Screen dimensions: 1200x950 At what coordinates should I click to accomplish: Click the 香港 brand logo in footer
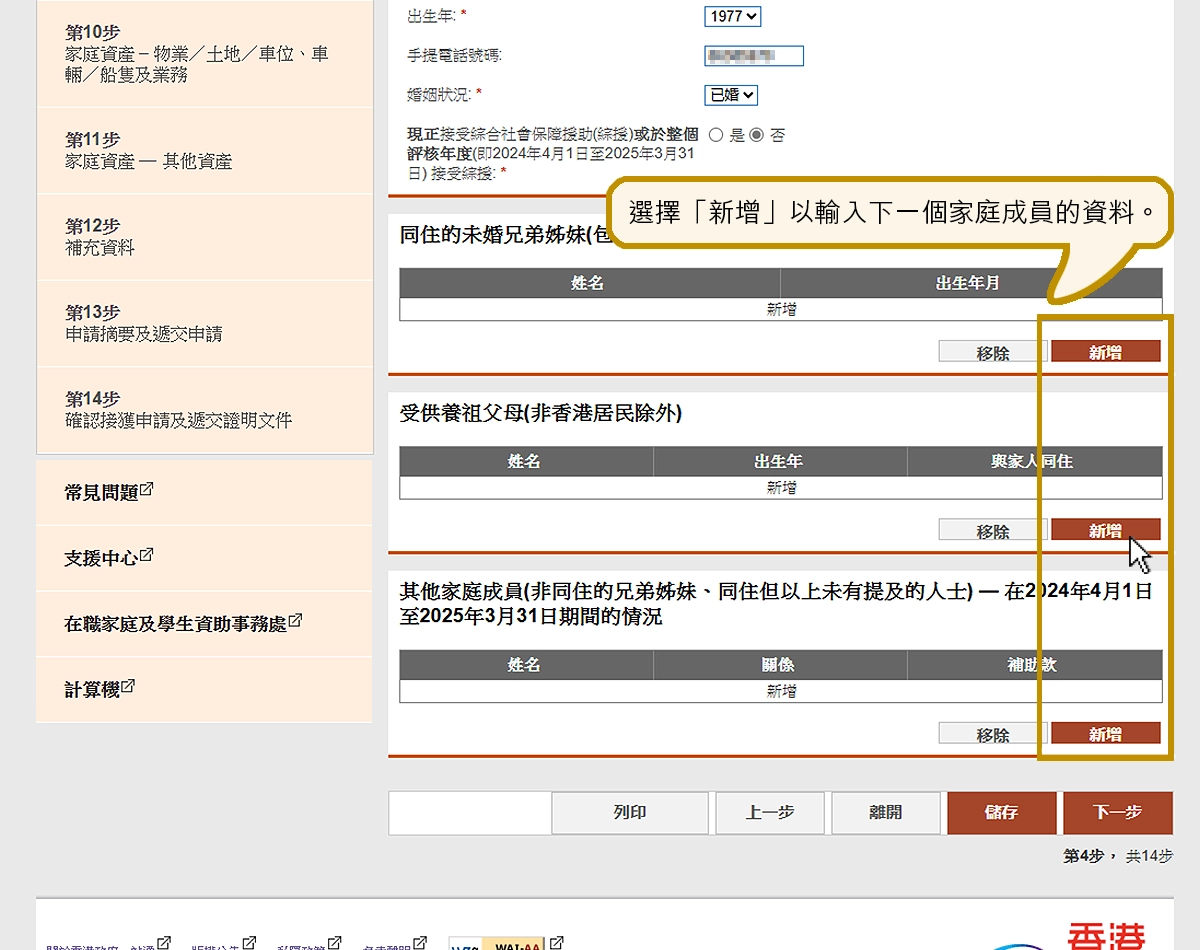coord(1105,938)
